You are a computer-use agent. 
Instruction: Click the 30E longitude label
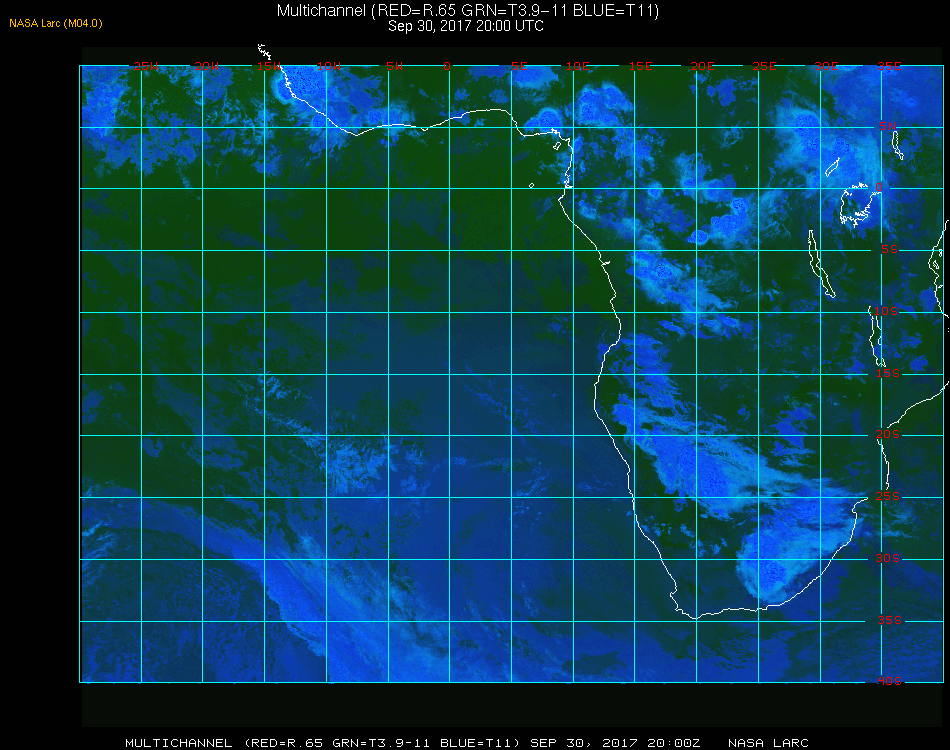click(826, 66)
